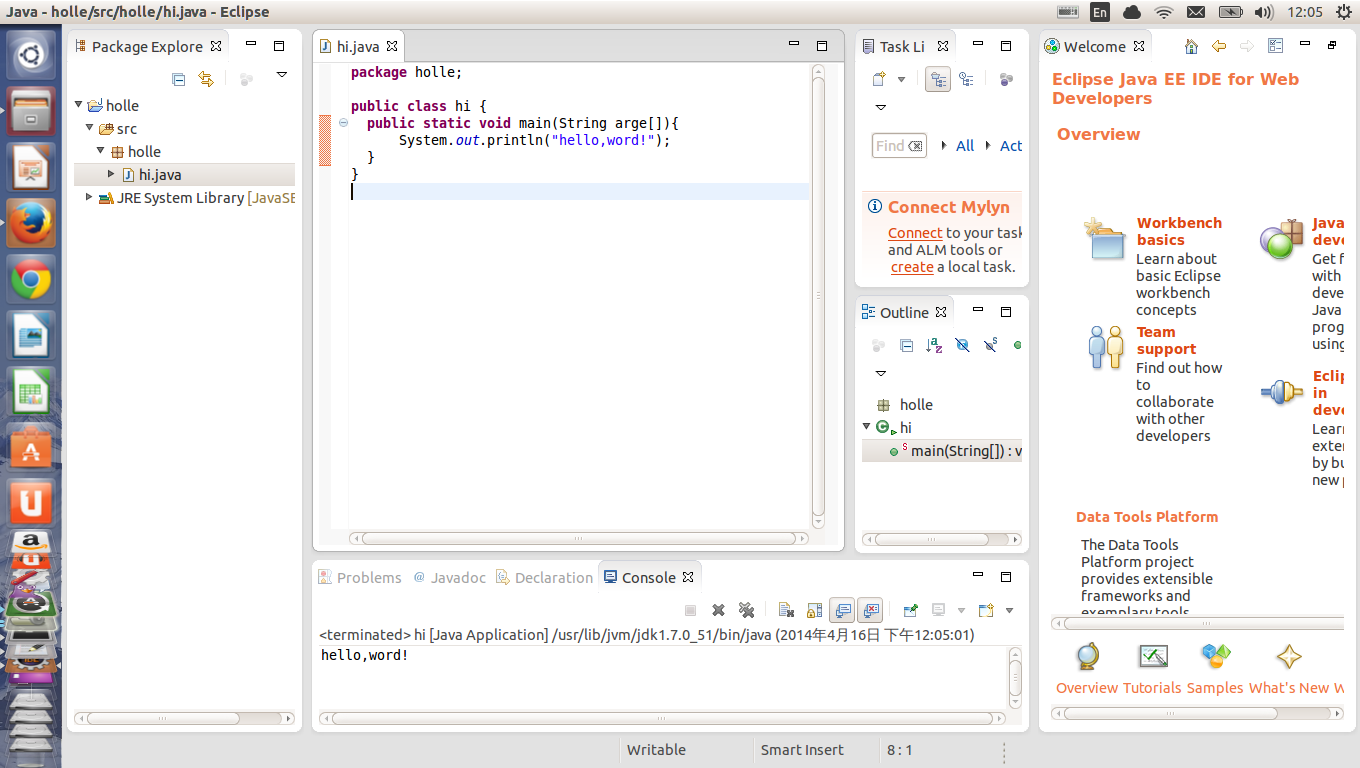Toggle Link with Editor in Package Explorer
The image size is (1360, 768).
click(x=206, y=78)
